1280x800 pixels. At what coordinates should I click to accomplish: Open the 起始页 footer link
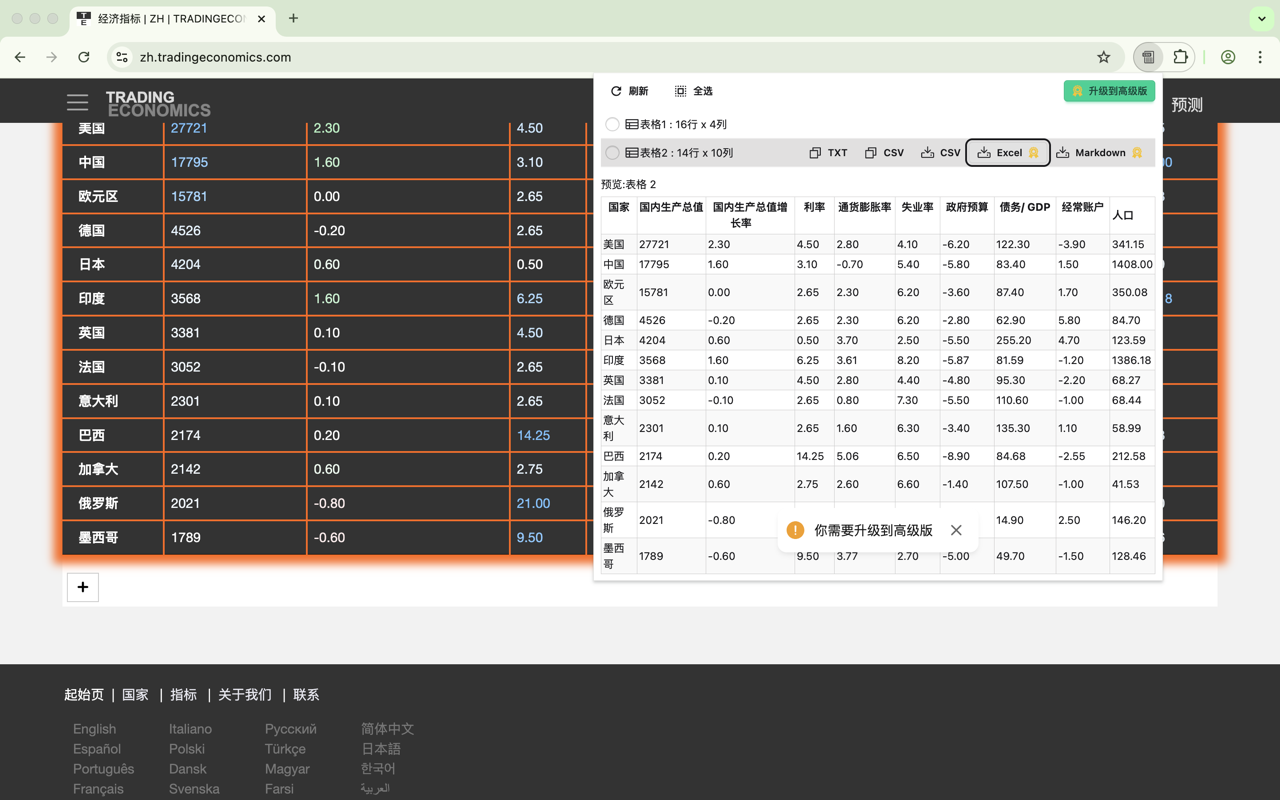[x=84, y=694]
